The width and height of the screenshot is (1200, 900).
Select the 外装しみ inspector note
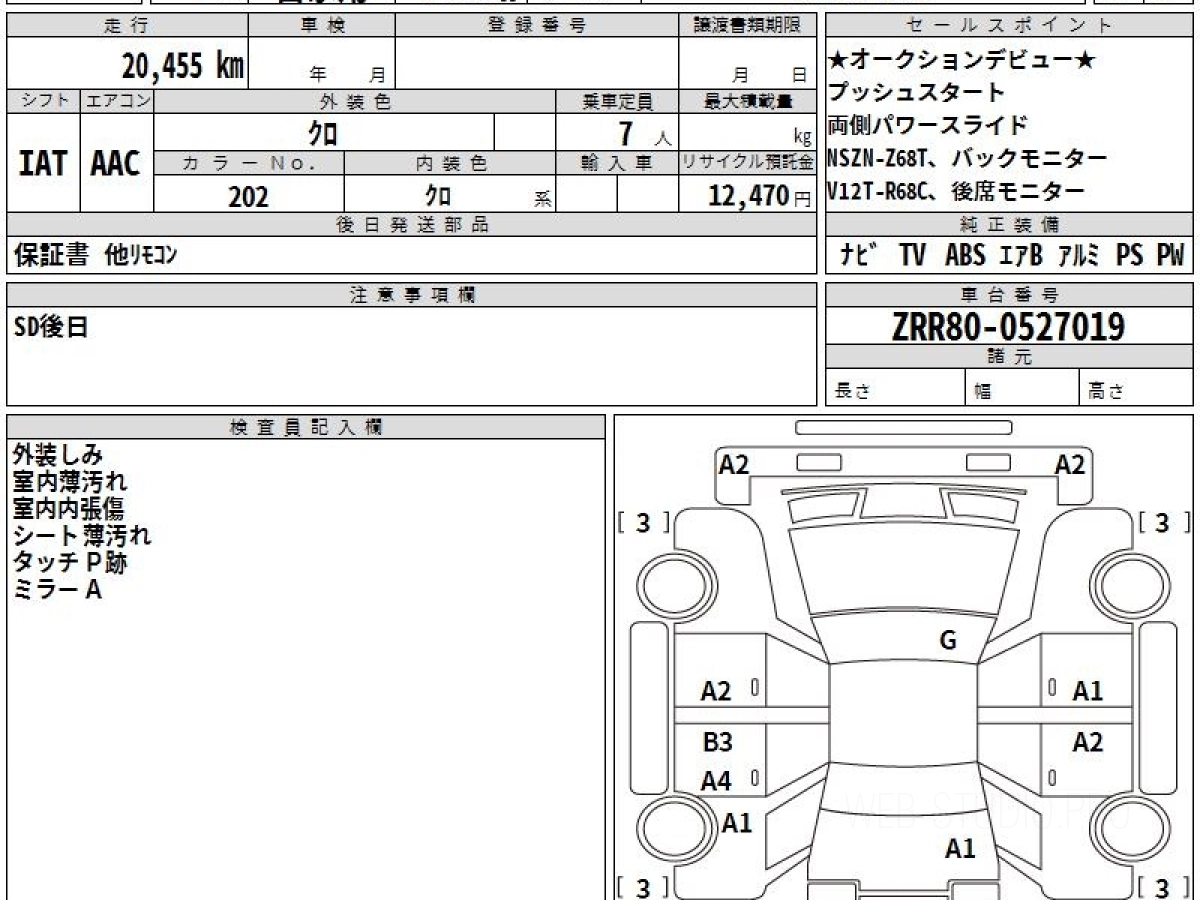point(58,456)
